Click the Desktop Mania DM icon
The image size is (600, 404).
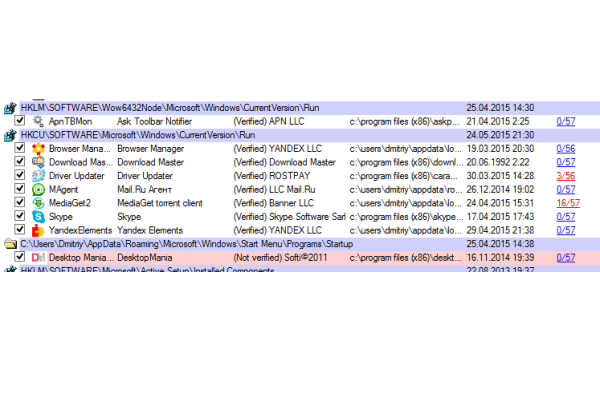pyautogui.click(x=38, y=257)
